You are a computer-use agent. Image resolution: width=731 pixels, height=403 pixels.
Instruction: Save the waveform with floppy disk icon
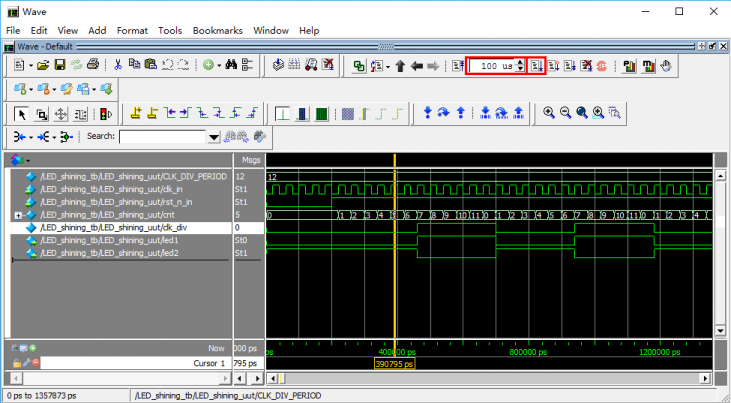point(60,65)
